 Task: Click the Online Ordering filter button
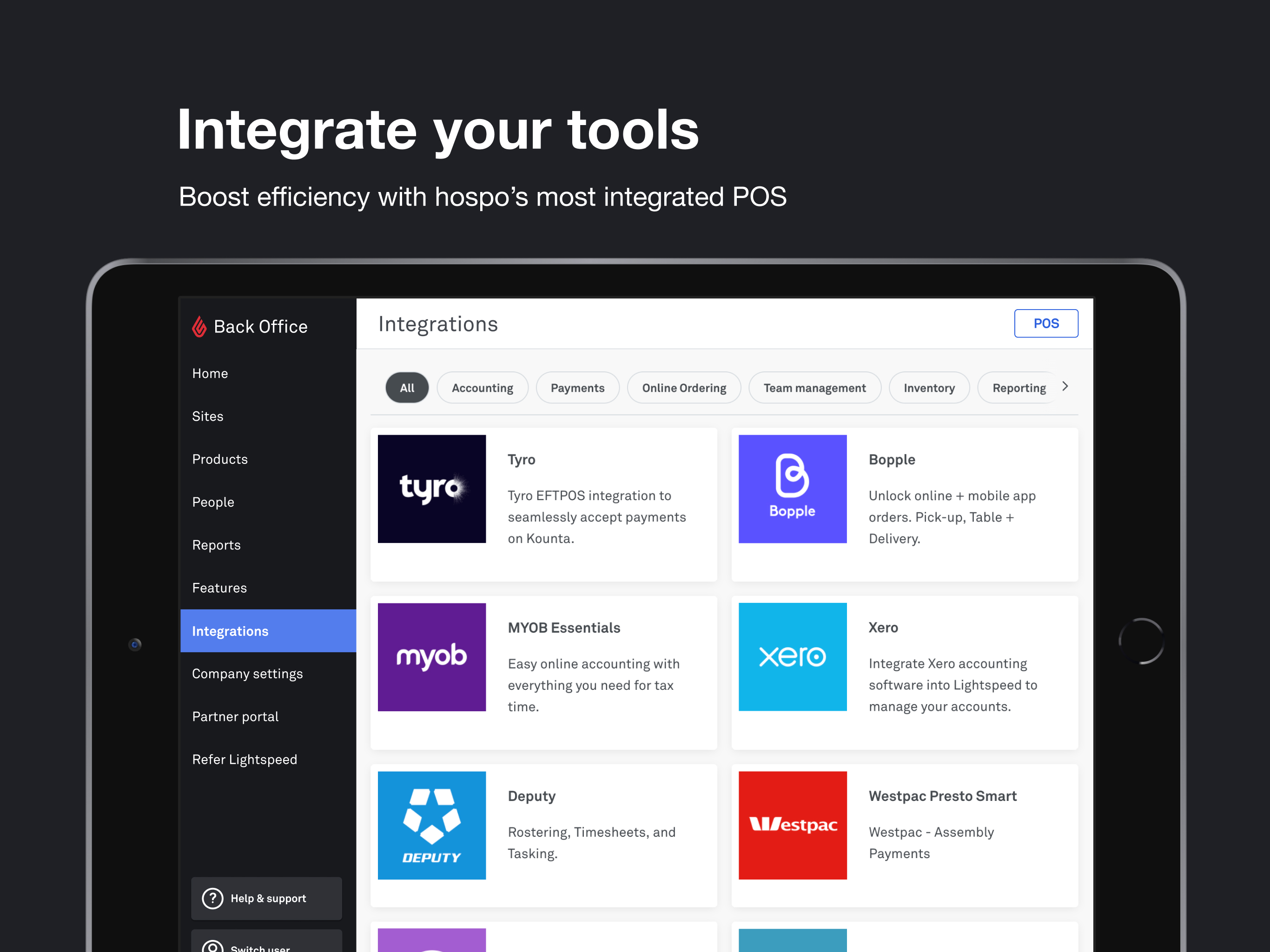684,388
